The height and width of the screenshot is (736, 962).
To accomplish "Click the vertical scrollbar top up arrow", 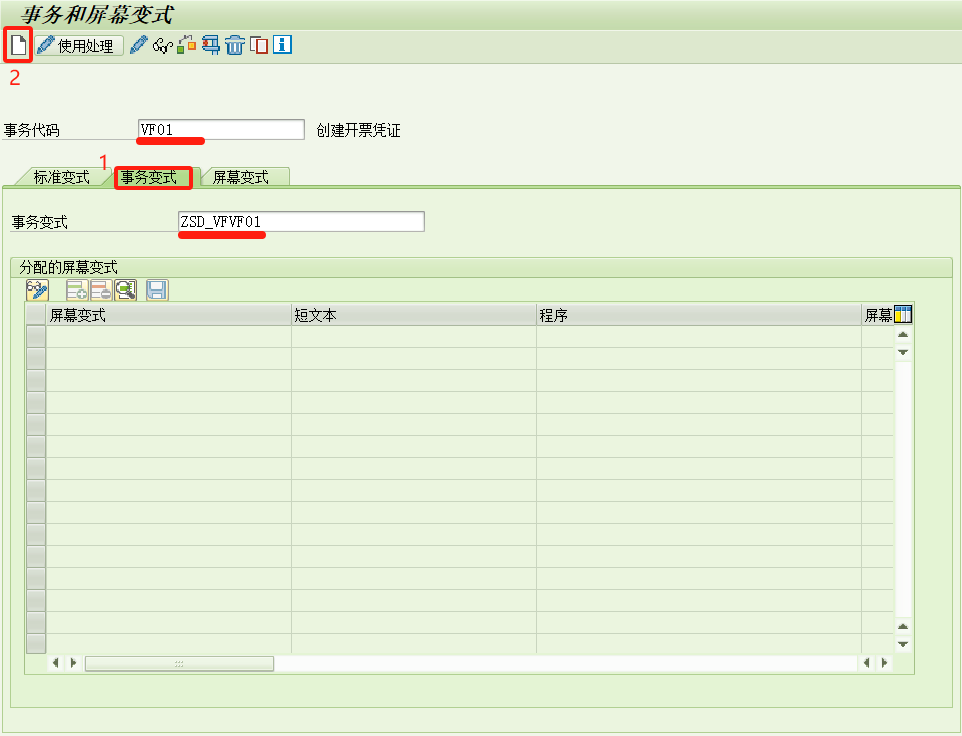I will click(x=902, y=335).
